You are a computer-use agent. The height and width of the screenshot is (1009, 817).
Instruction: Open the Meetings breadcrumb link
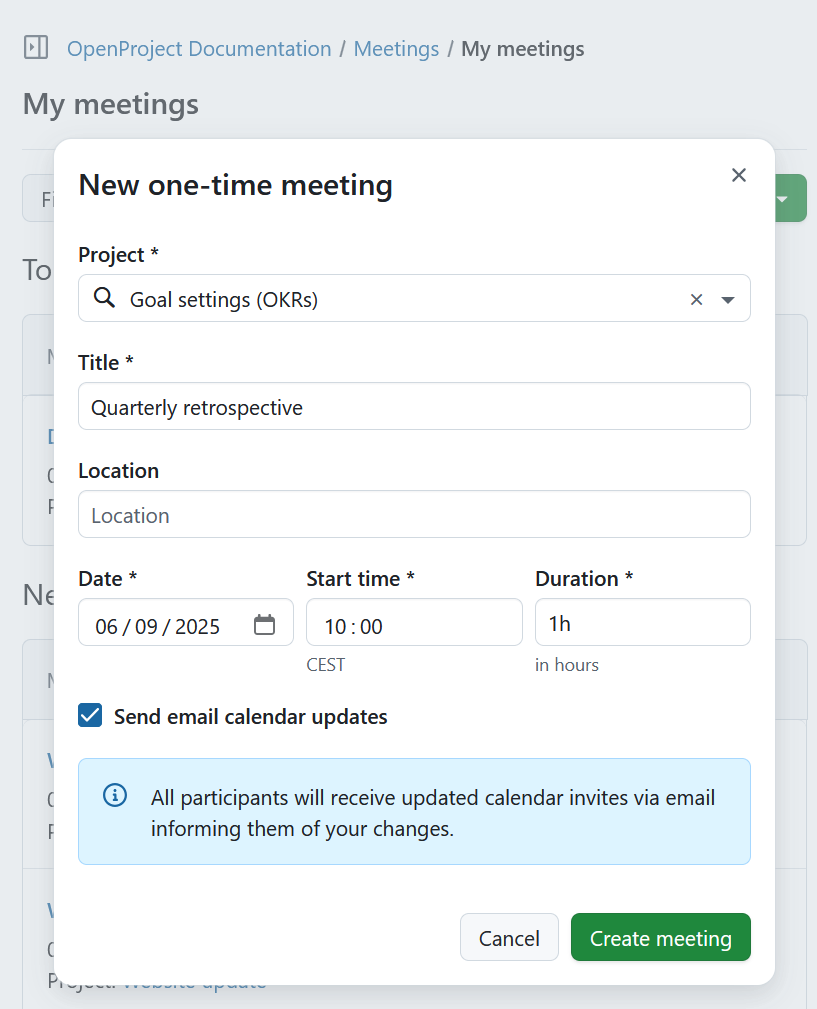tap(396, 48)
